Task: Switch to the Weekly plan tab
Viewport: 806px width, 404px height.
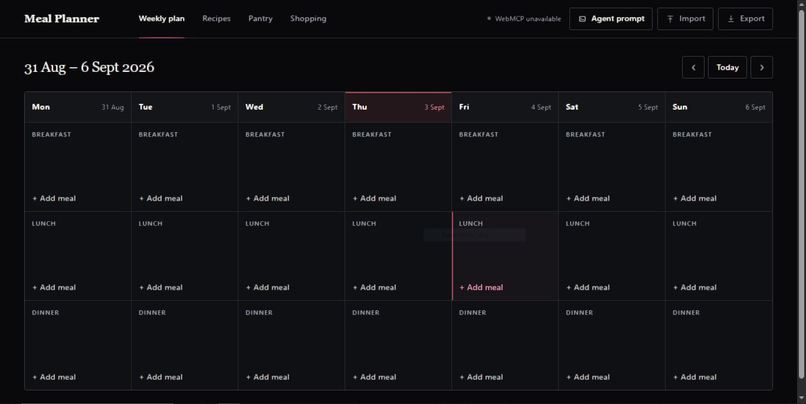Action: 161,19
